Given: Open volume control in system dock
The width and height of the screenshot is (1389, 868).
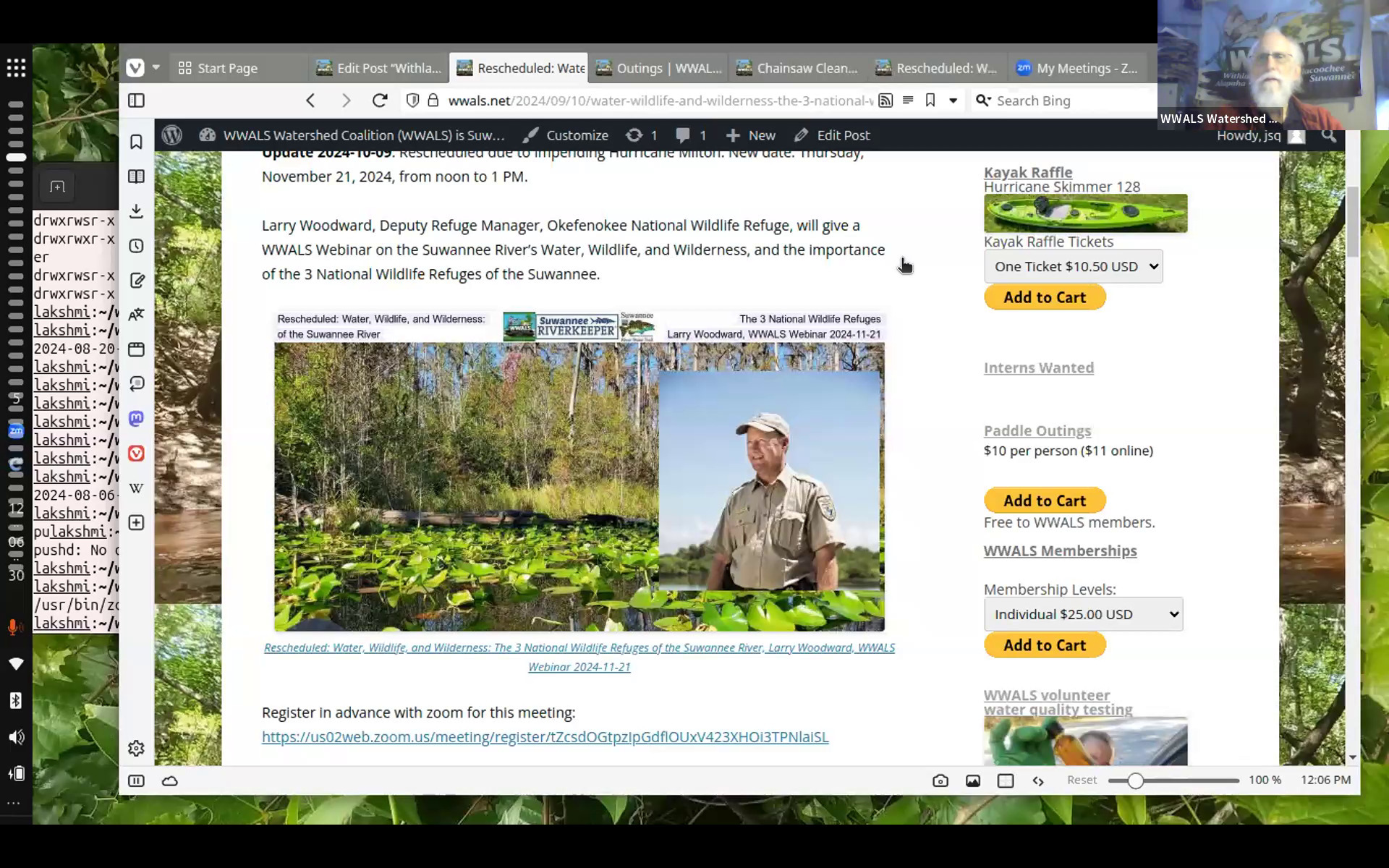Looking at the screenshot, I should coord(16,737).
